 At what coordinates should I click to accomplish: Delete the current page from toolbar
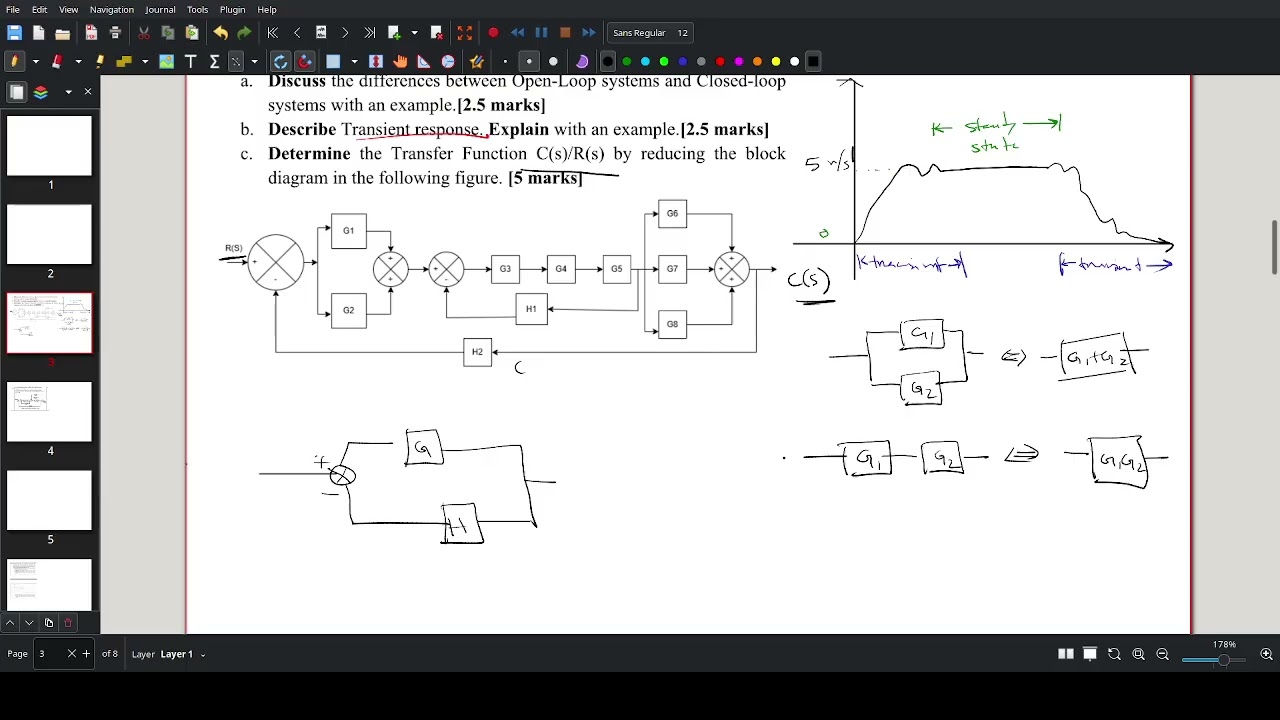point(437,33)
